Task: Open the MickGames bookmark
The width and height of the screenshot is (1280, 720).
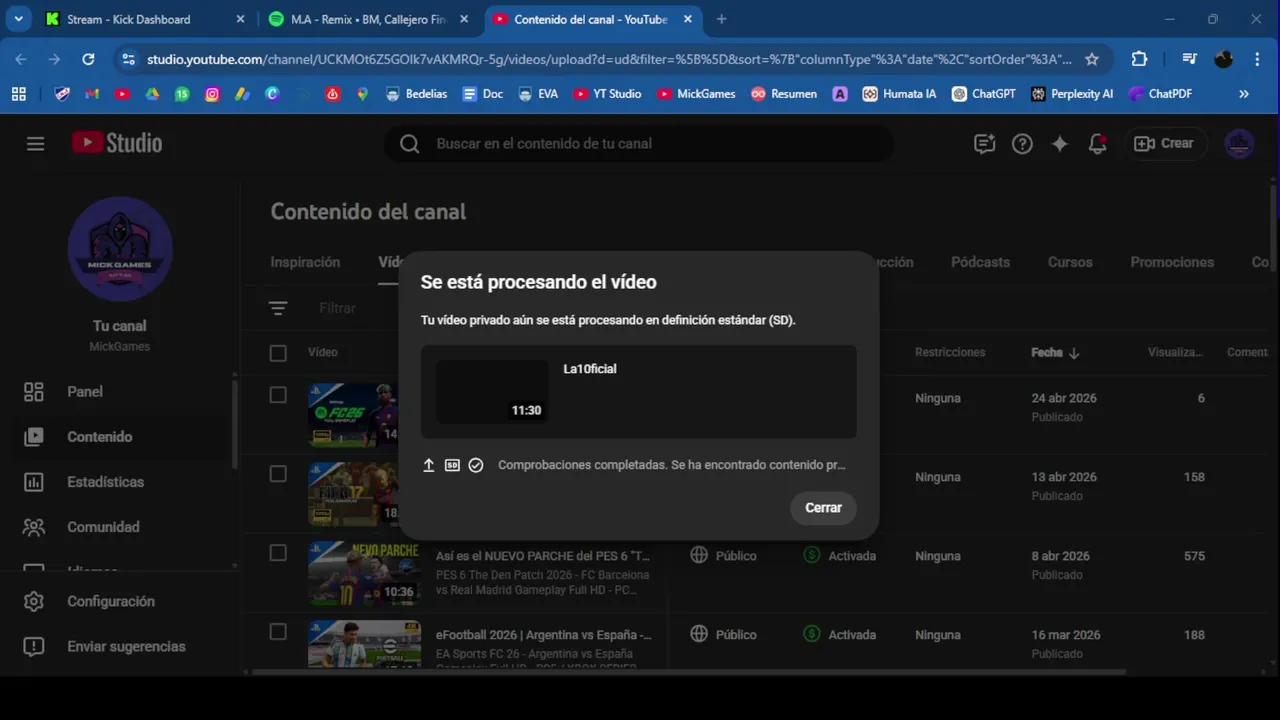Action: point(696,94)
